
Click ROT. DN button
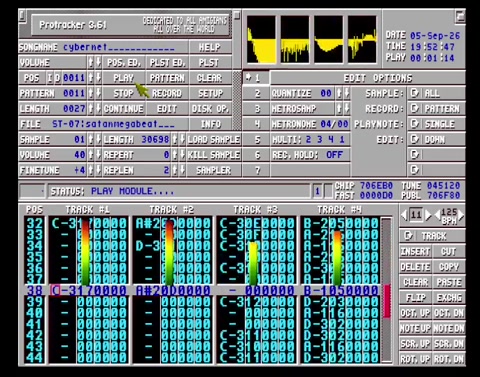(x=449, y=359)
